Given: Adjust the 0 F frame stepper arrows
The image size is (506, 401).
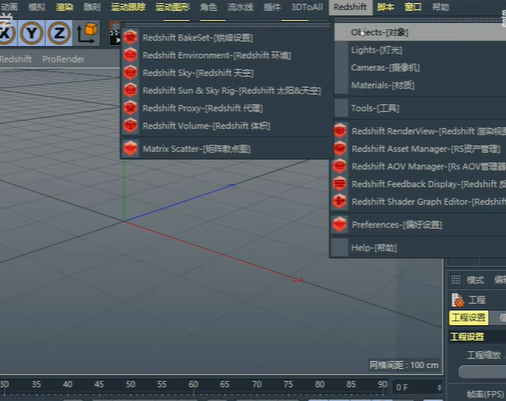Looking at the screenshot, I should (439, 387).
